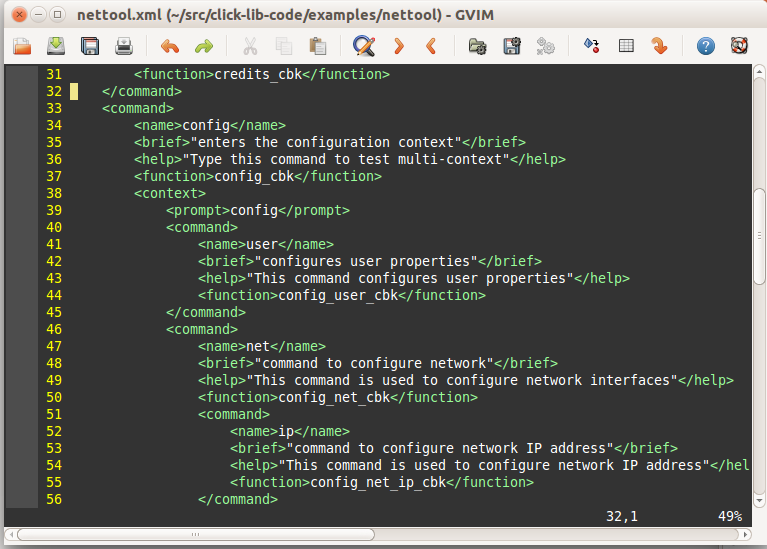Click "user" name on line 41
This screenshot has width=767, height=549.
coord(262,244)
